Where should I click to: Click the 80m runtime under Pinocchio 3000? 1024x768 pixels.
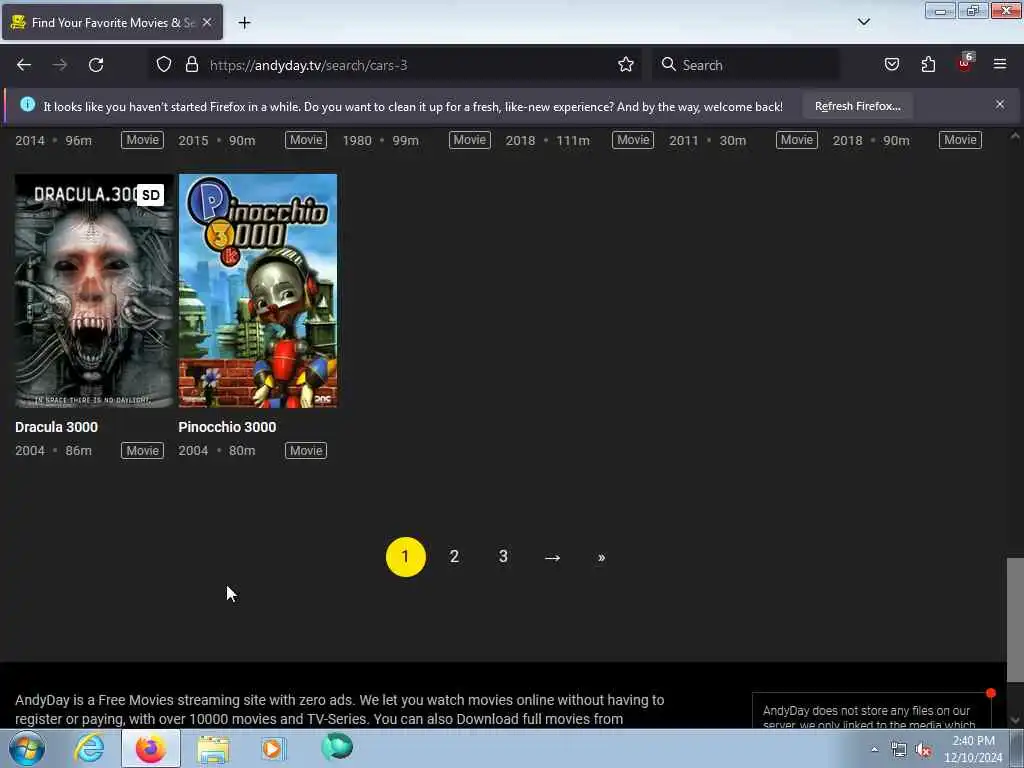pos(242,451)
